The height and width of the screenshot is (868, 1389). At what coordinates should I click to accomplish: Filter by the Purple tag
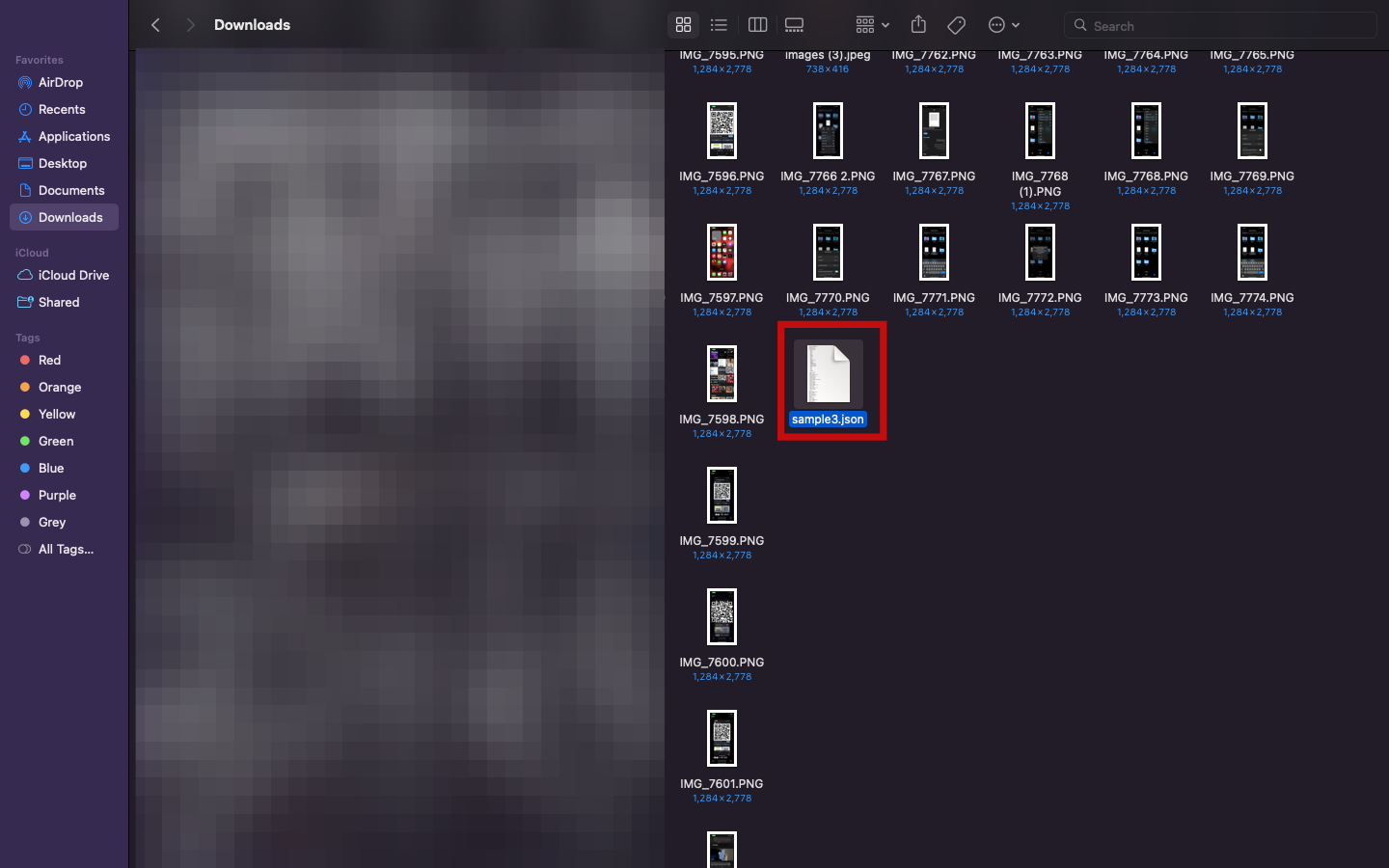57,496
